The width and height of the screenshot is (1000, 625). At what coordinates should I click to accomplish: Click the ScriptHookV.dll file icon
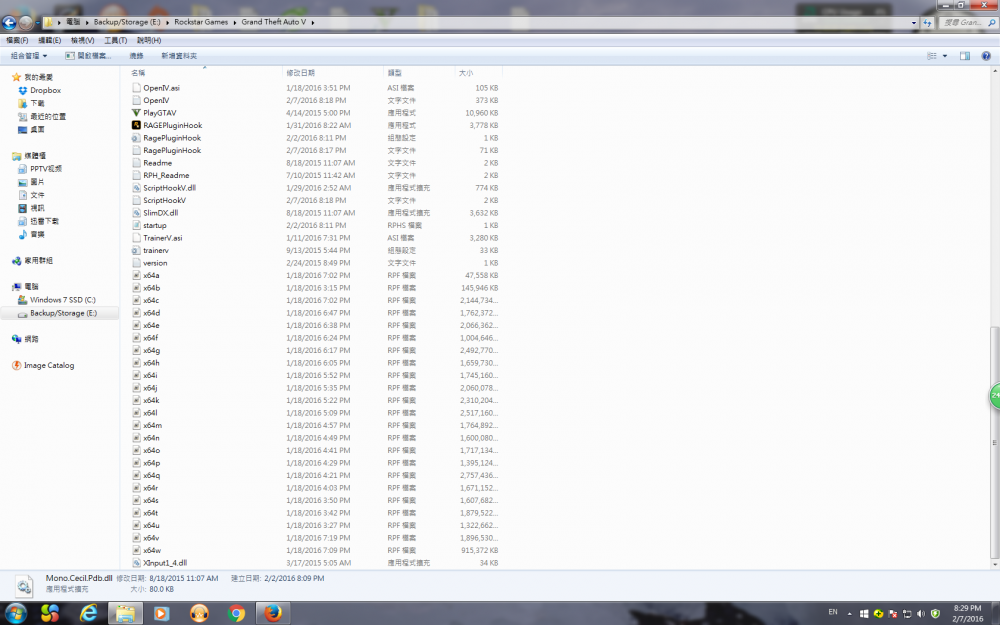(x=136, y=188)
